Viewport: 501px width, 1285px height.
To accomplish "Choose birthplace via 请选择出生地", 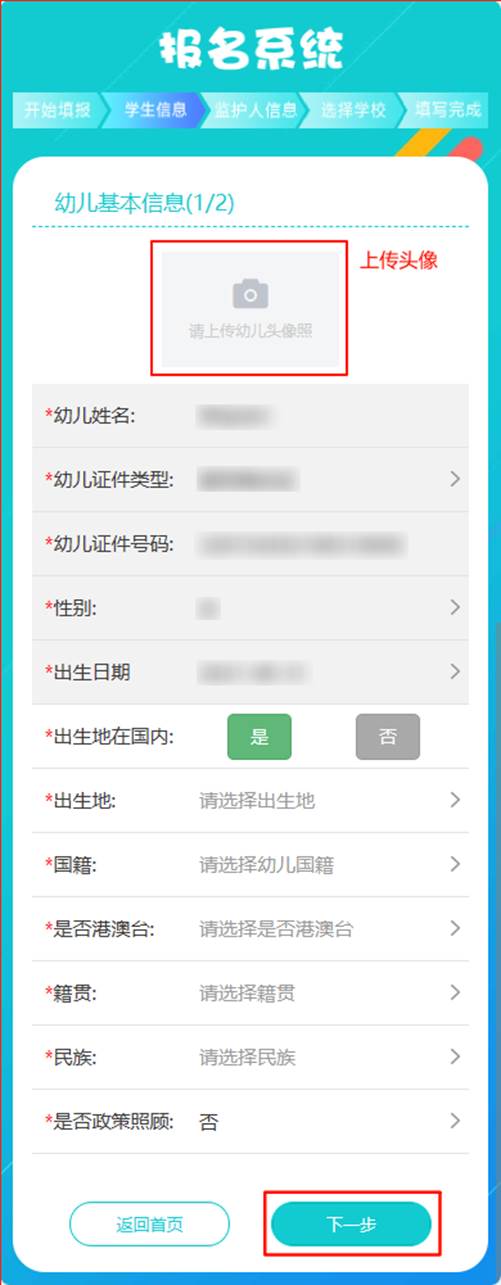I will [257, 801].
